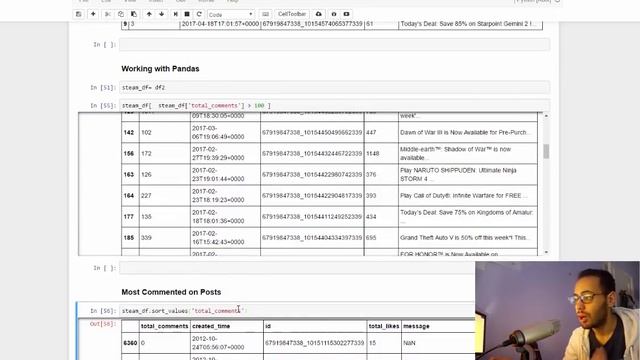
Task: Restart kernel with circular arrow icon
Action: click(x=199, y=14)
